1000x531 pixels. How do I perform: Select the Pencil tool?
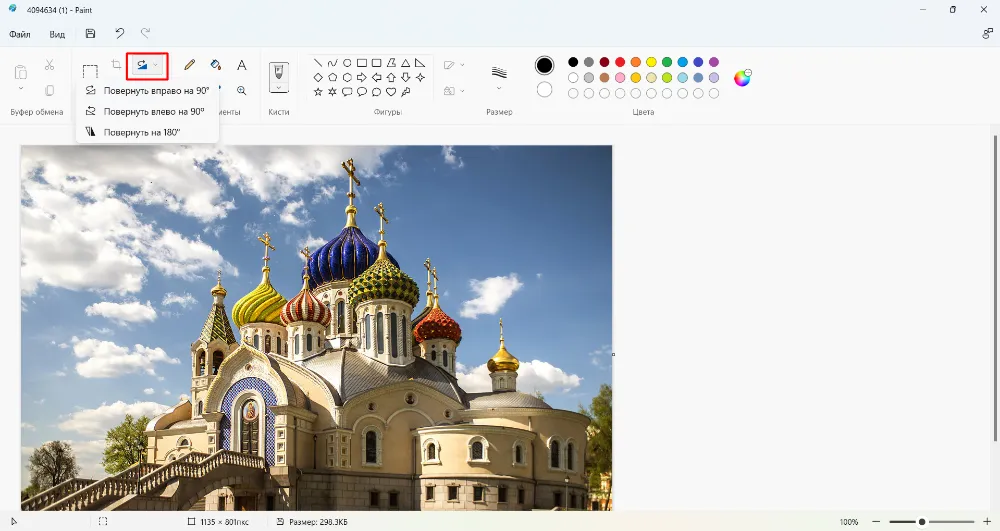coord(189,65)
